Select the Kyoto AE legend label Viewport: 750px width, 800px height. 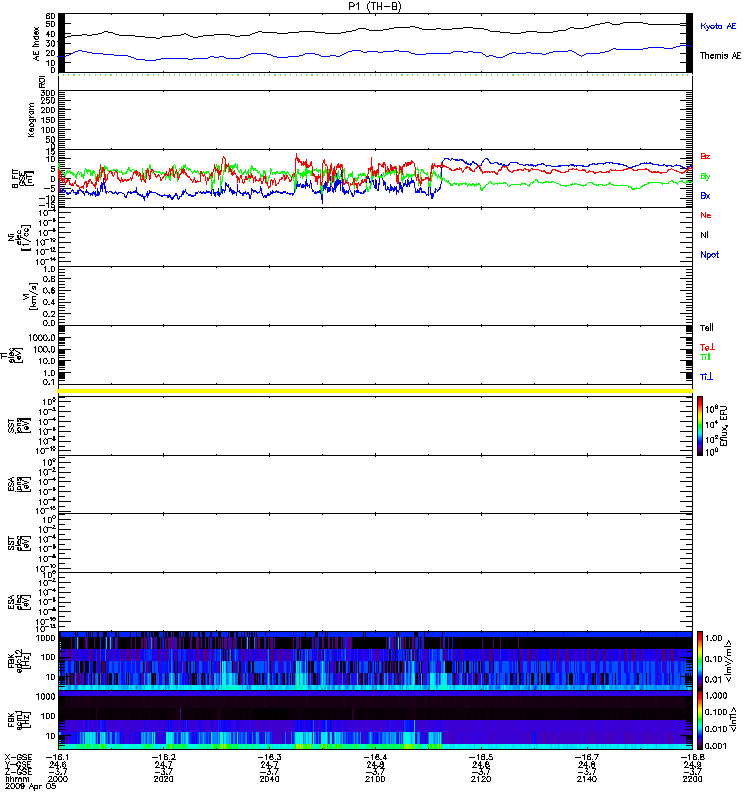tap(718, 26)
